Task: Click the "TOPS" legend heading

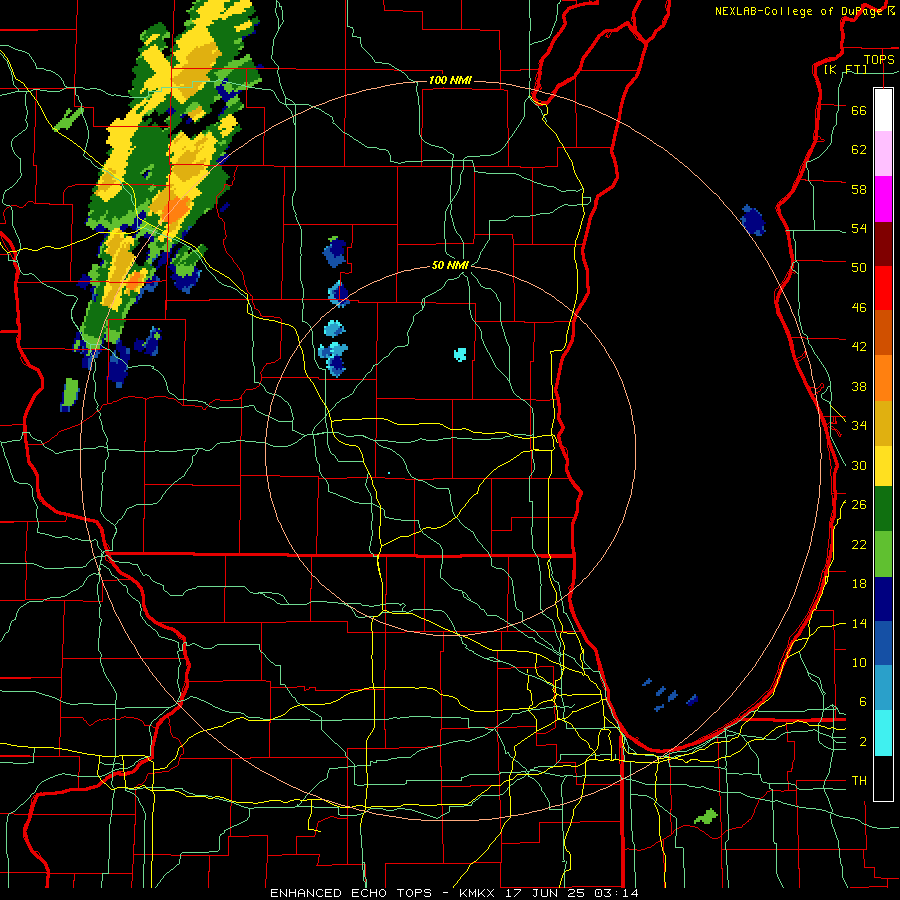Action: [879, 59]
